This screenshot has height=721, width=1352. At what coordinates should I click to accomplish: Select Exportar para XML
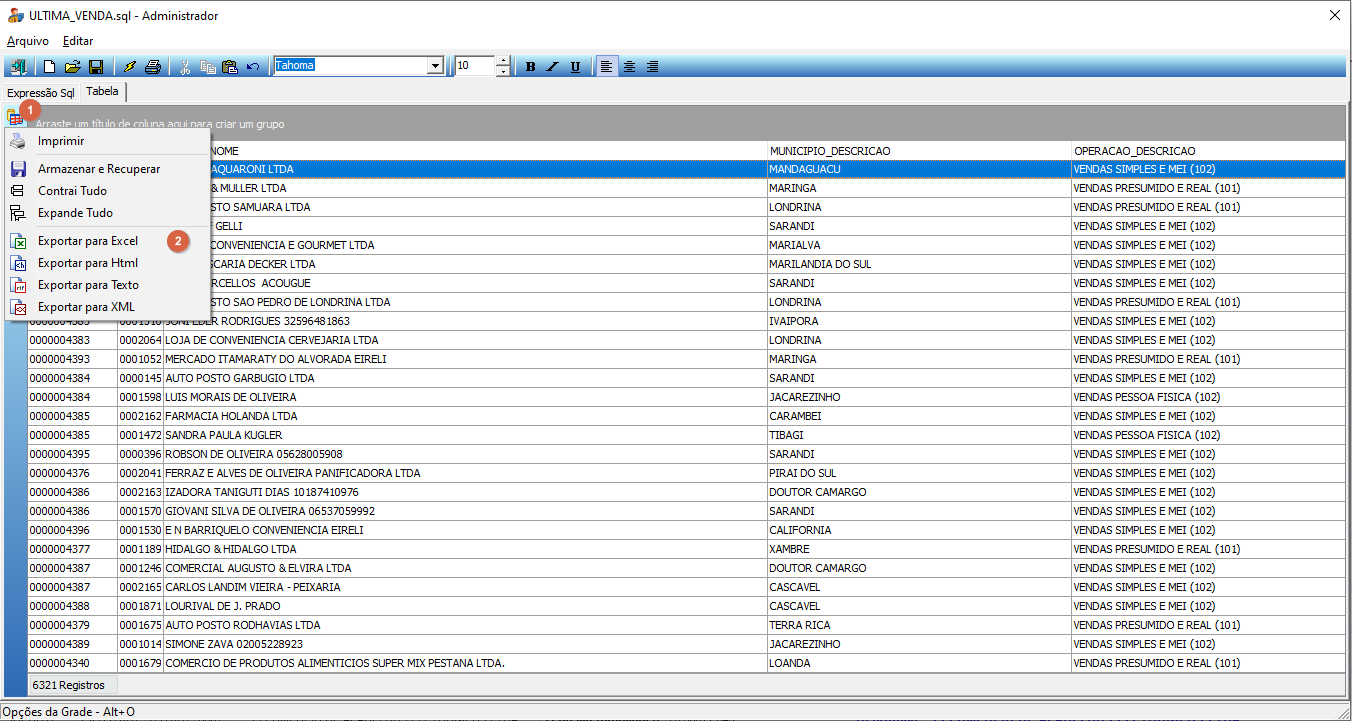click(x=107, y=307)
